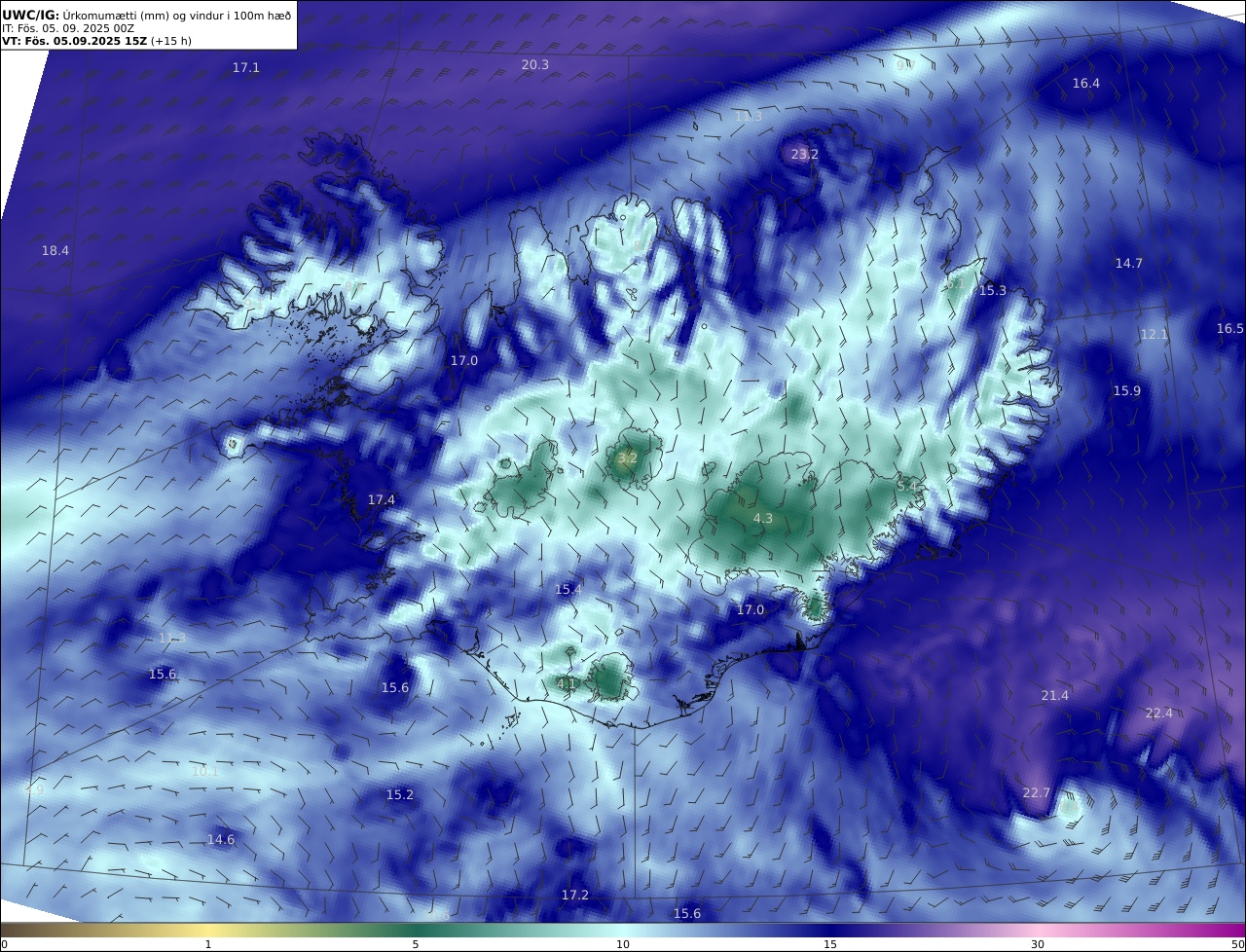Select the IT: Fös. 05. 09. 2025 00Z line
Image resolution: width=1246 pixels, height=952 pixels.
point(68,28)
